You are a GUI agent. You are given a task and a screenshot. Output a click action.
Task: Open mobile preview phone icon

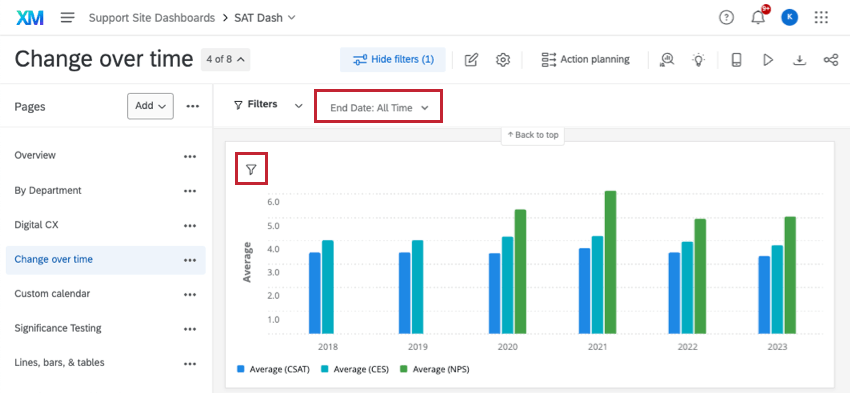click(736, 60)
